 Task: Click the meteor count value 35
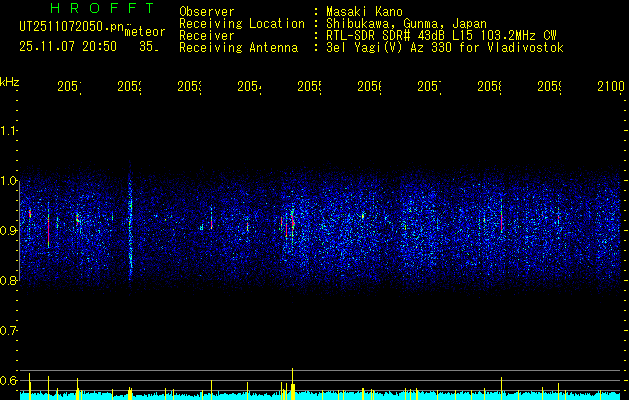tap(148, 47)
